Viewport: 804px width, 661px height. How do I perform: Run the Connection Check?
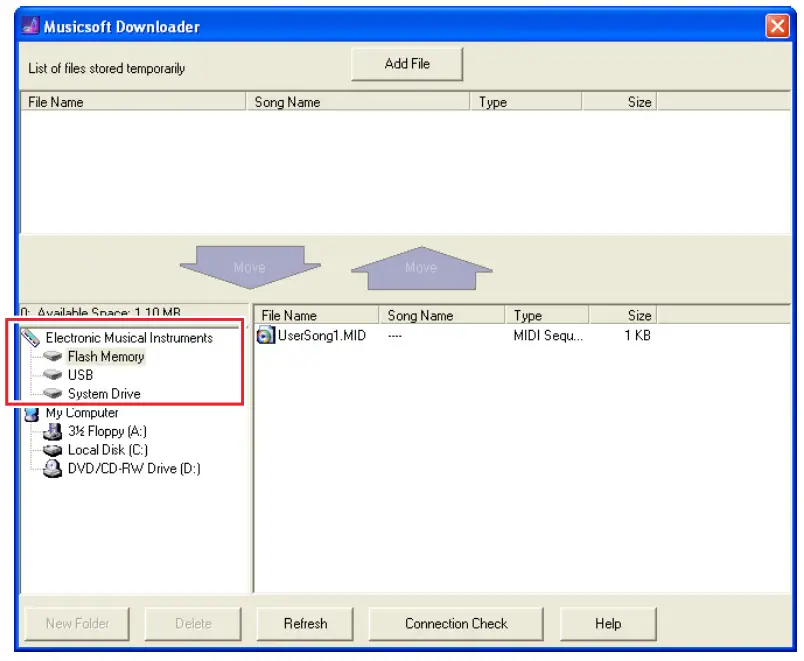pyautogui.click(x=456, y=623)
